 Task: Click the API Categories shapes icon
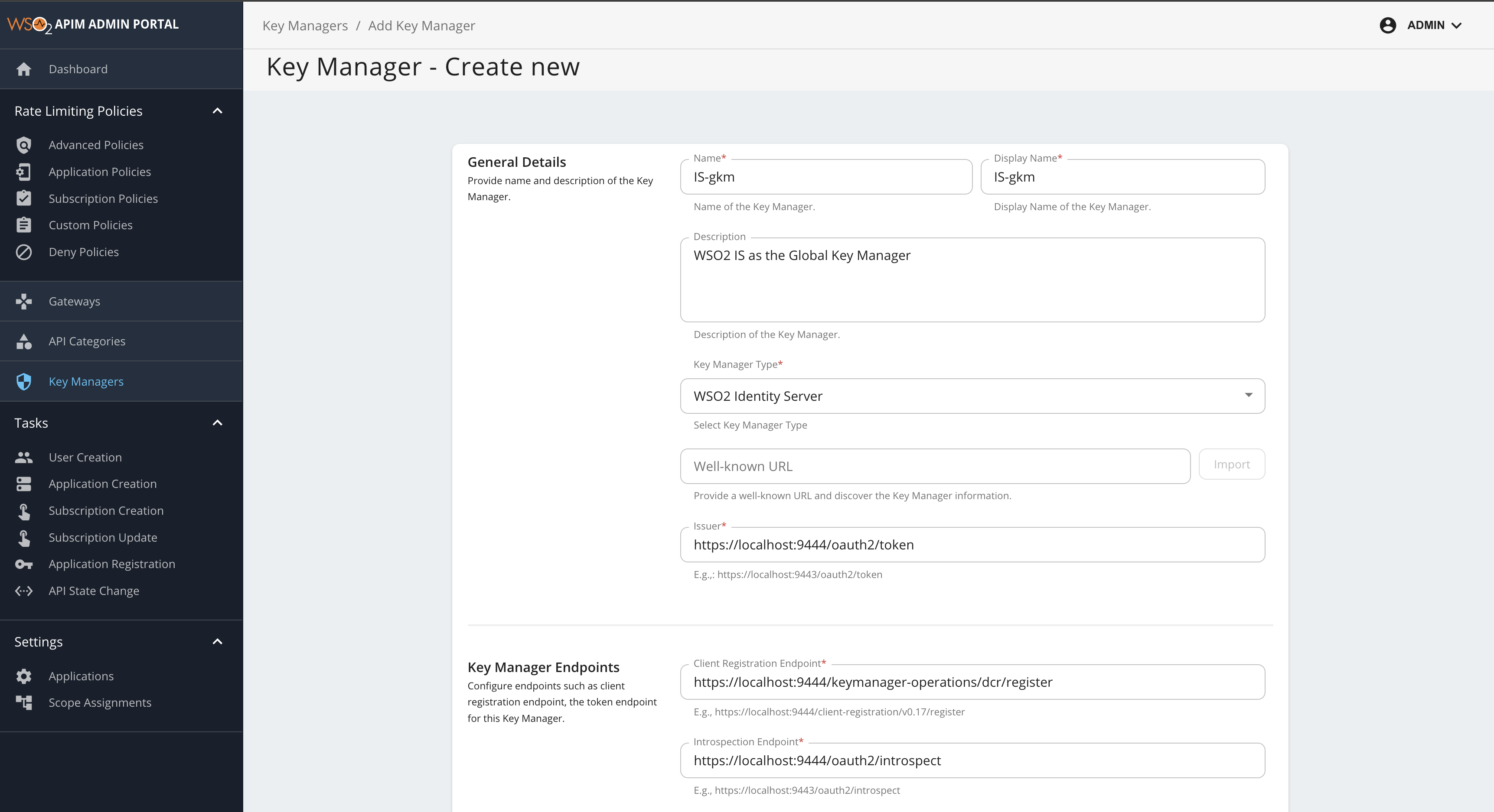click(24, 341)
